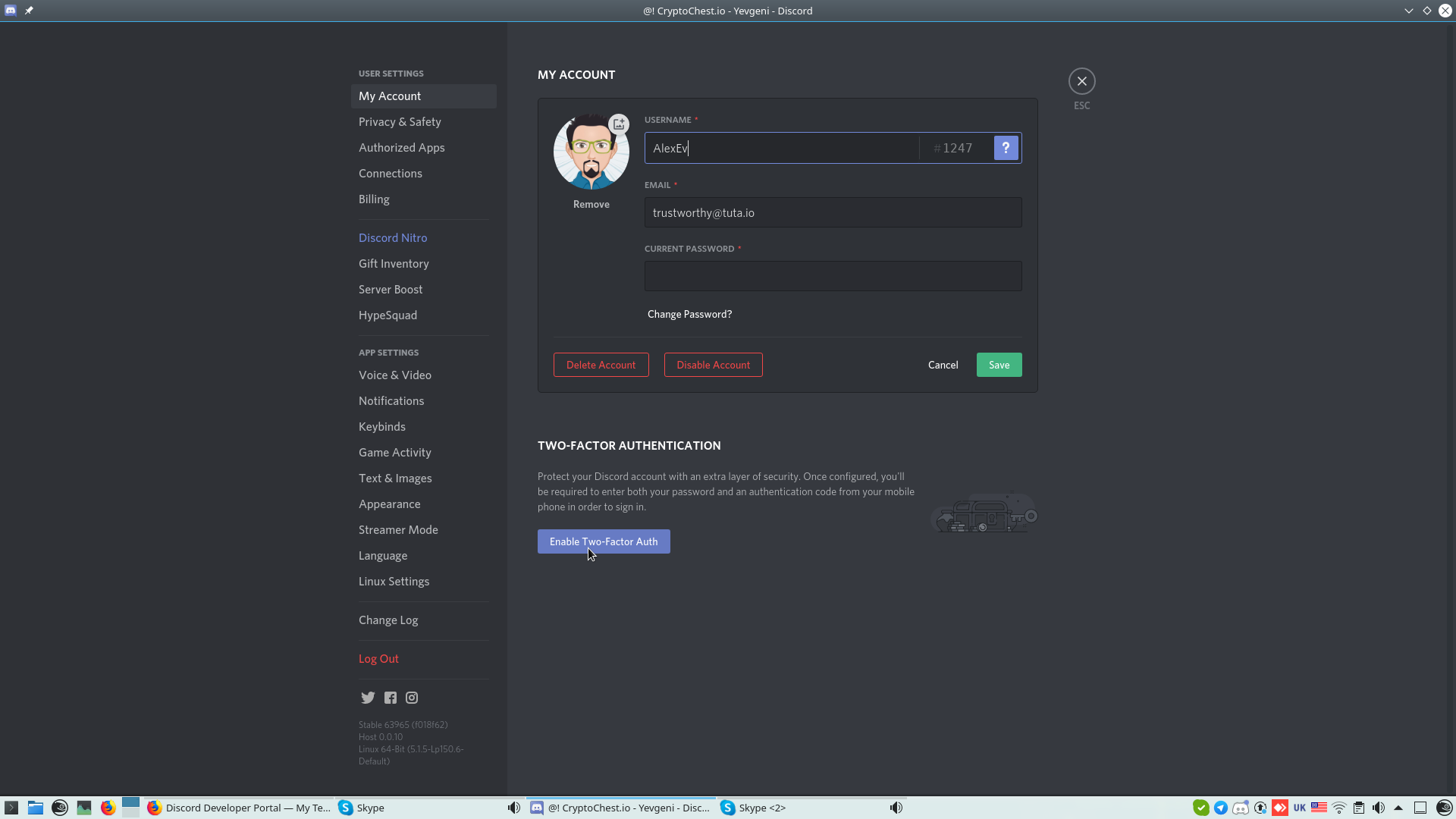
Task: Open Privacy & Safety settings
Action: 400,122
